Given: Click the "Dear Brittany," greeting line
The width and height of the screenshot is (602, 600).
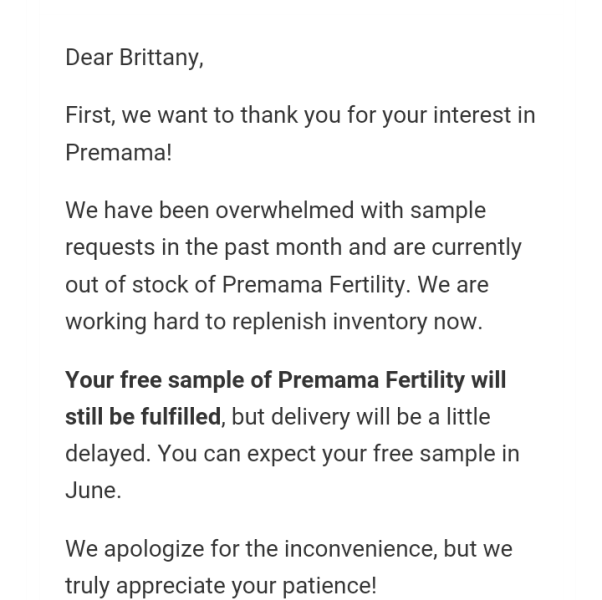Looking at the screenshot, I should click(x=134, y=57).
